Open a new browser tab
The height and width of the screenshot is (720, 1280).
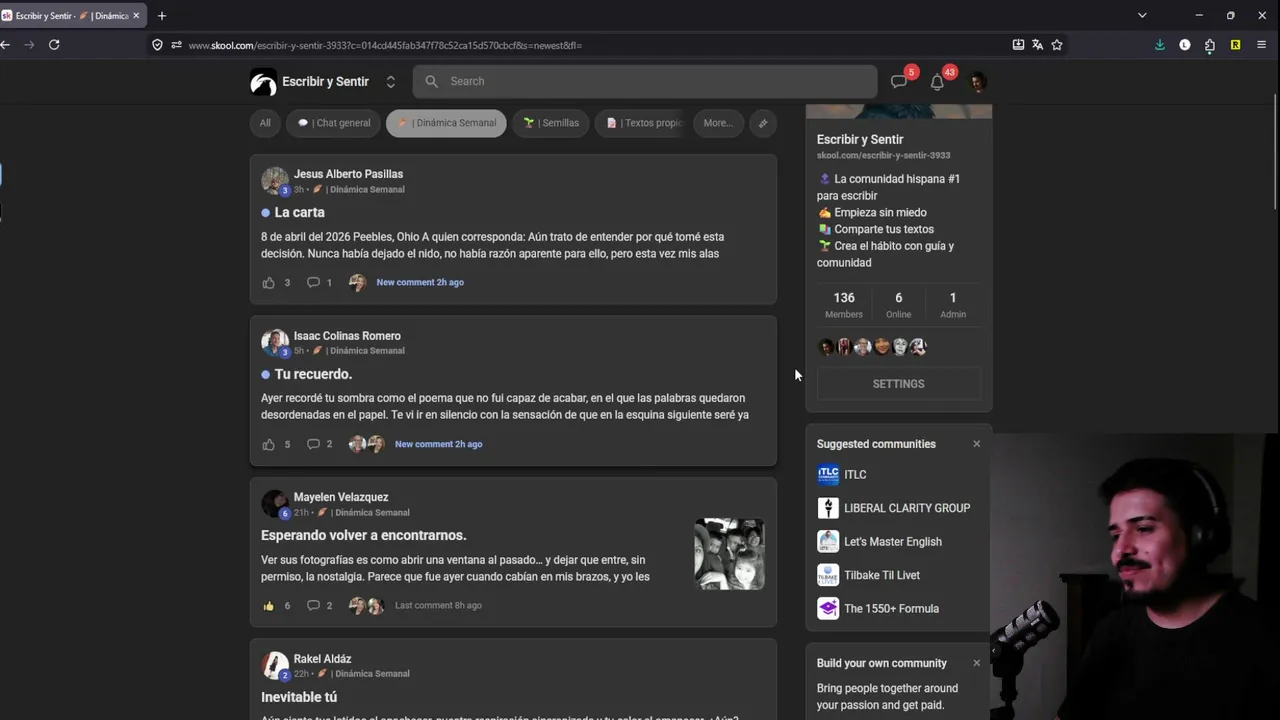coord(162,16)
